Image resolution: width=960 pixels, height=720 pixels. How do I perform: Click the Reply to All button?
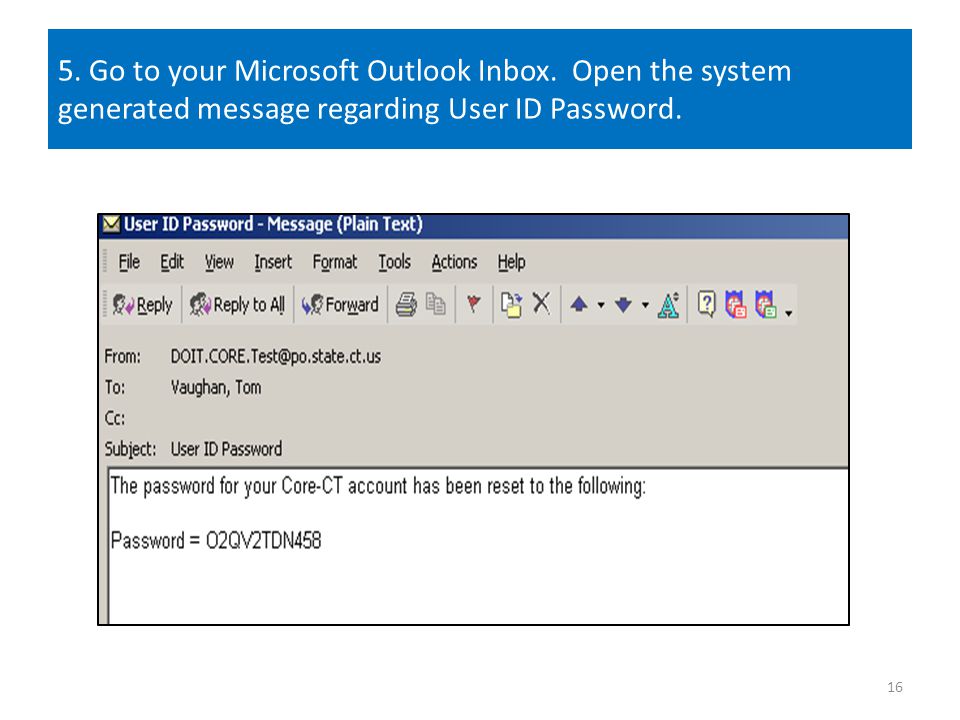coord(238,304)
